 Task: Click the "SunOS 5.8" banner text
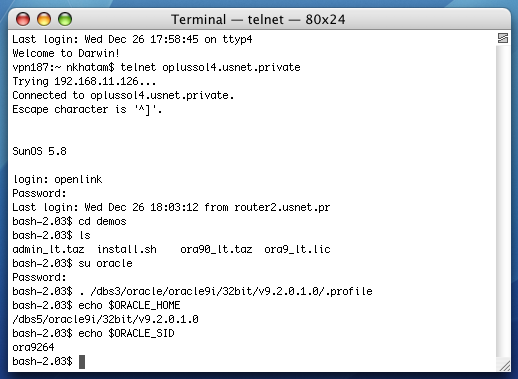click(x=39, y=151)
